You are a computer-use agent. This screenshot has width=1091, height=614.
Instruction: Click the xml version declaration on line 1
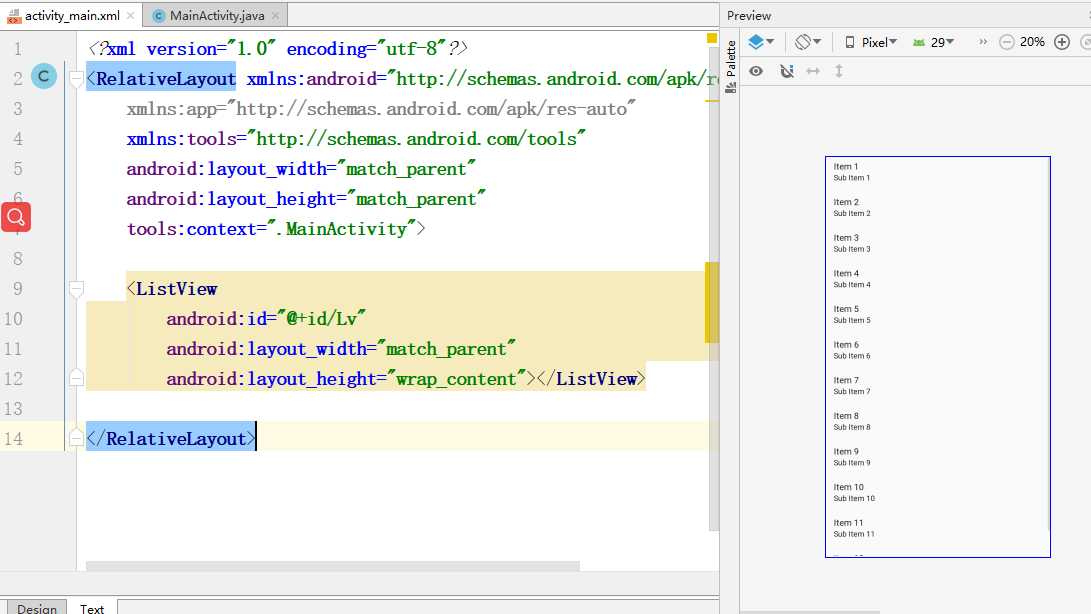coord(278,49)
